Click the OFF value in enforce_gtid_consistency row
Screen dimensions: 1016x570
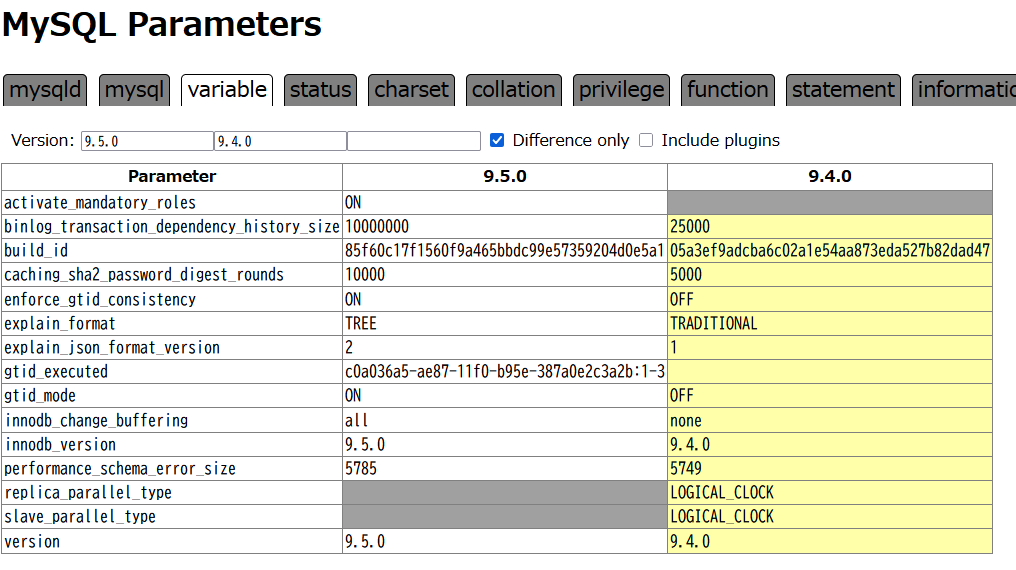[x=682, y=299]
